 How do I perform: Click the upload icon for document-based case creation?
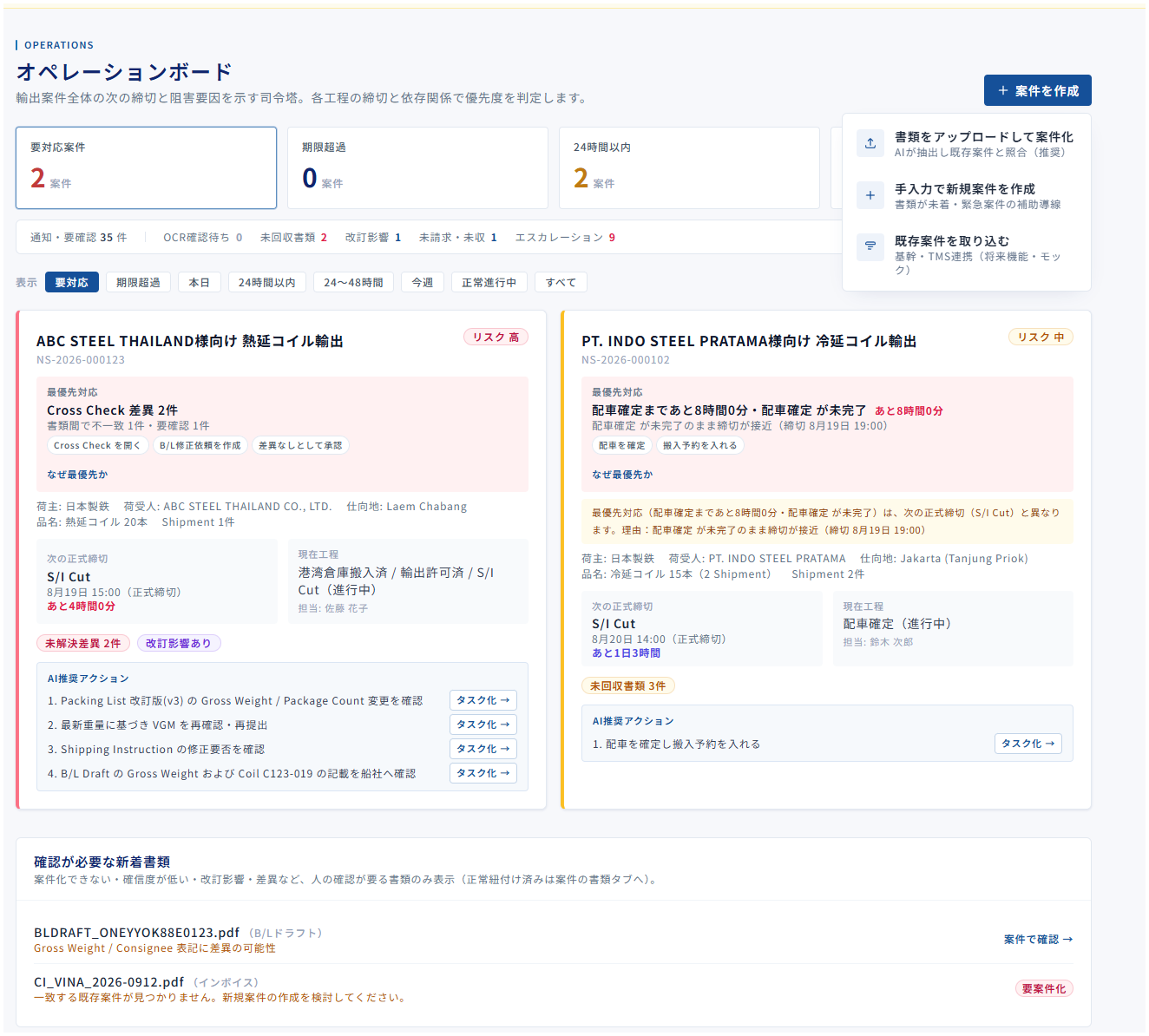(x=870, y=143)
